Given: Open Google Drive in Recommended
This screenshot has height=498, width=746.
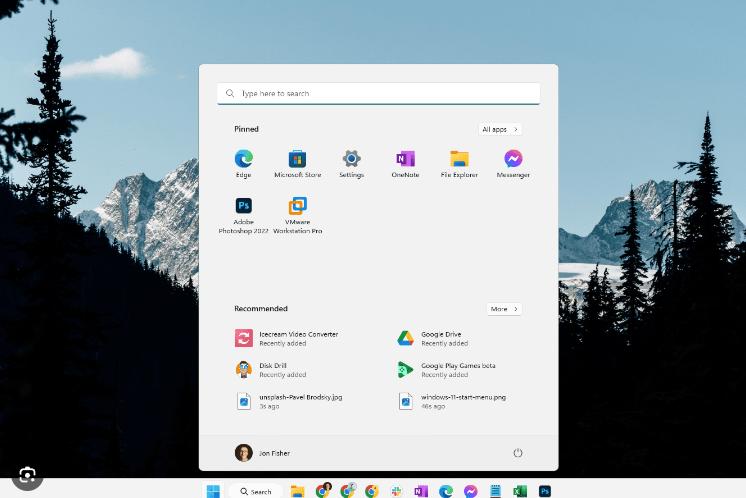Looking at the screenshot, I should [x=433, y=338].
